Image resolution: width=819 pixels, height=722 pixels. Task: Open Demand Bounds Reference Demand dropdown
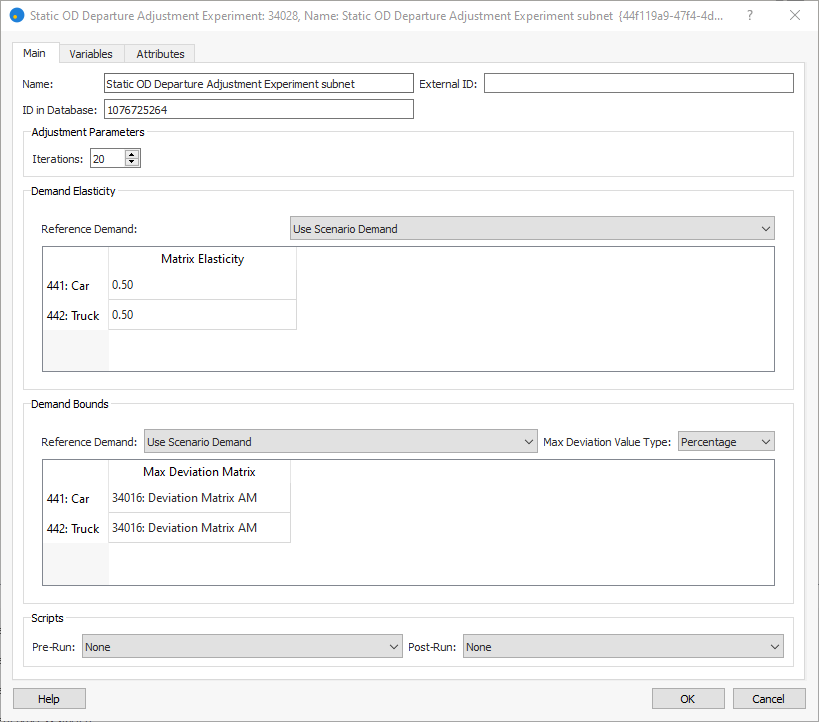[341, 442]
